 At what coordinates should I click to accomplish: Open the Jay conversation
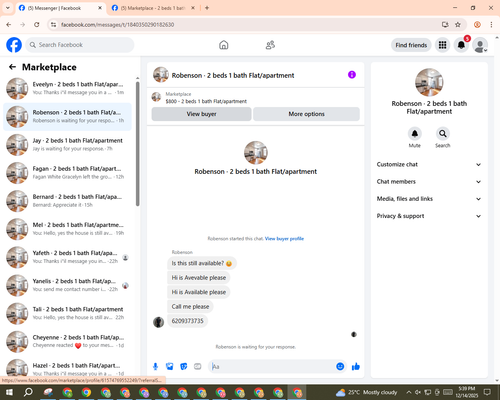pos(67,145)
